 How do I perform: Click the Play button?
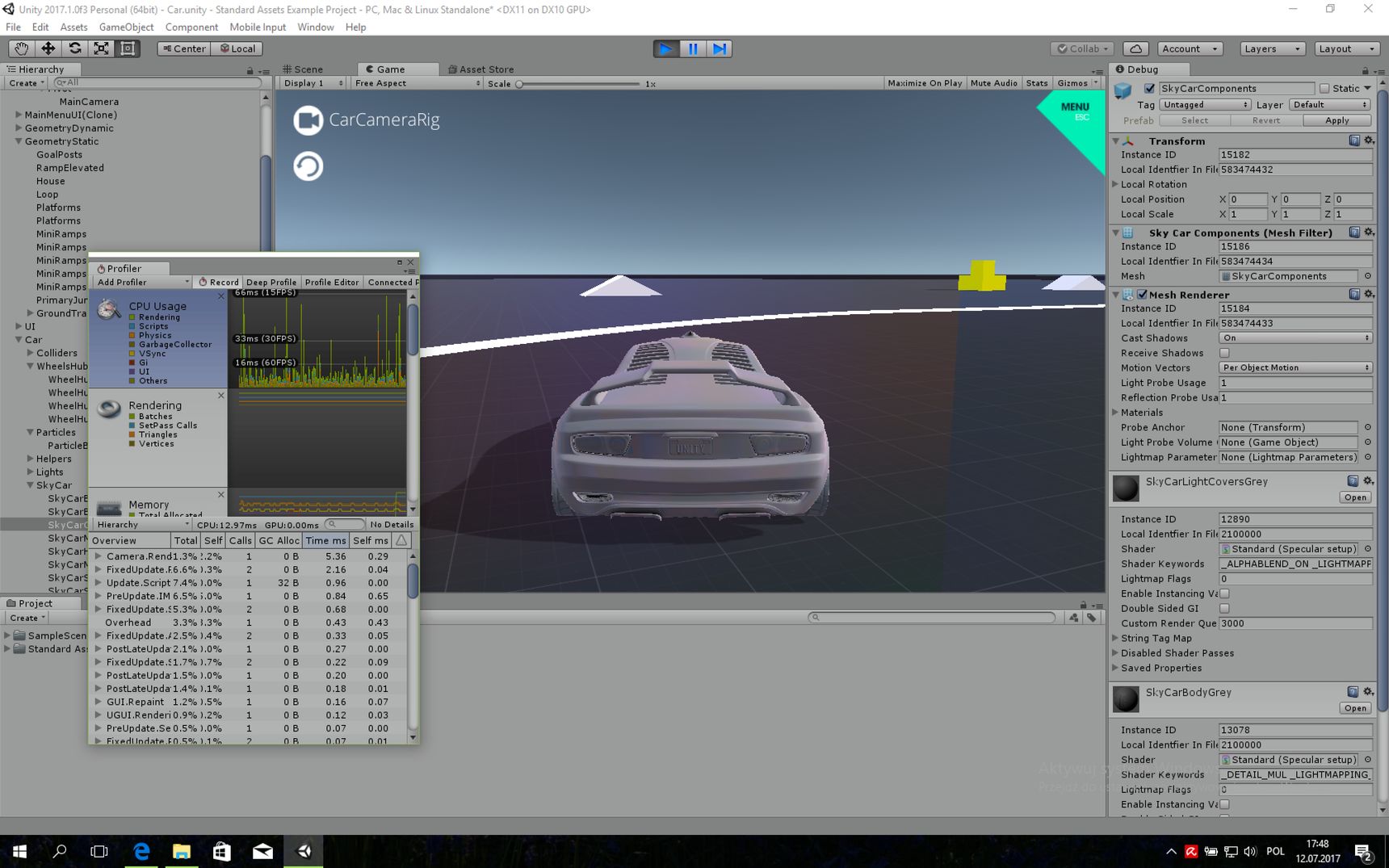(x=665, y=48)
